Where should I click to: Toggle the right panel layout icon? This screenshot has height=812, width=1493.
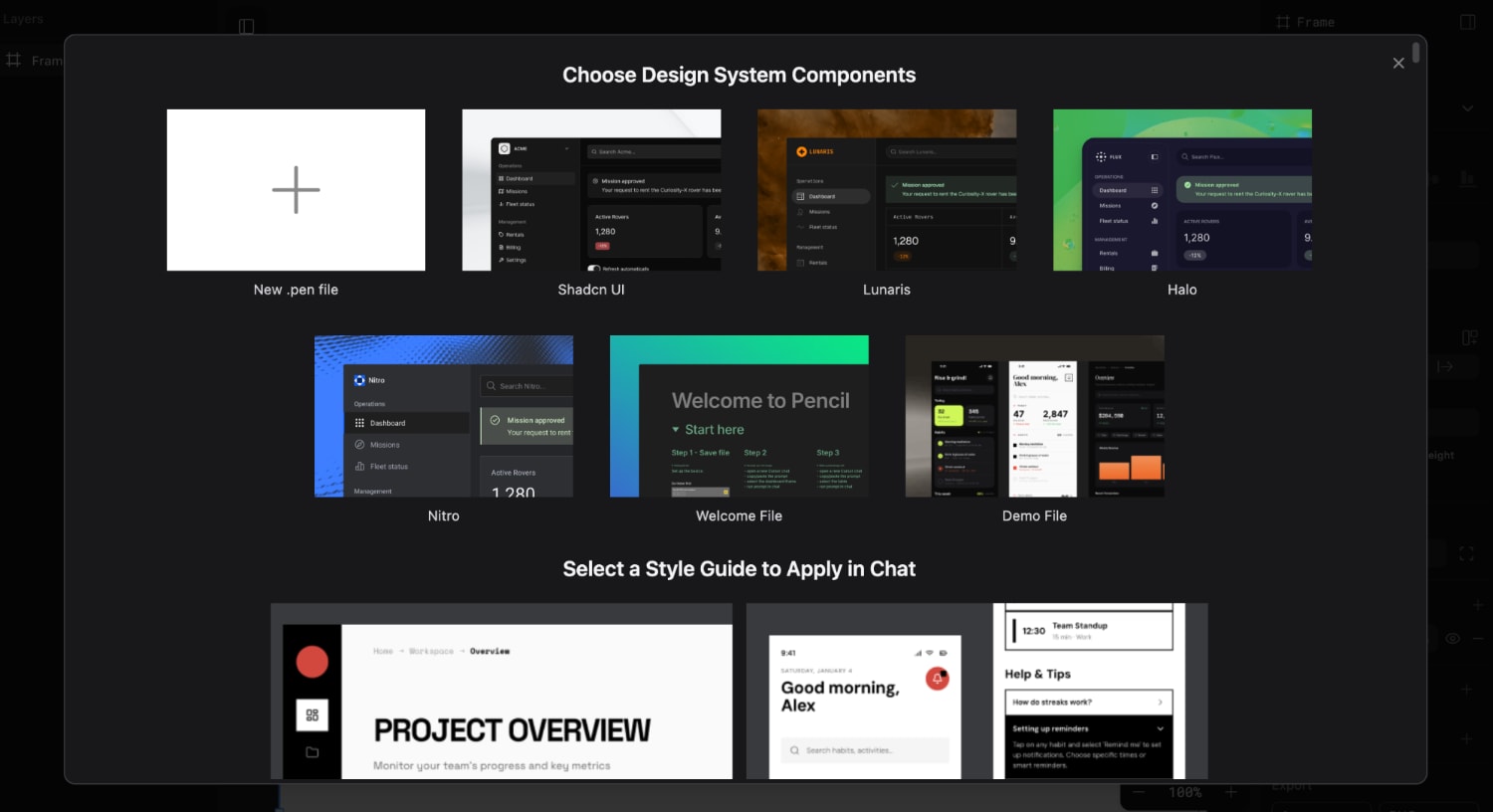(1467, 22)
